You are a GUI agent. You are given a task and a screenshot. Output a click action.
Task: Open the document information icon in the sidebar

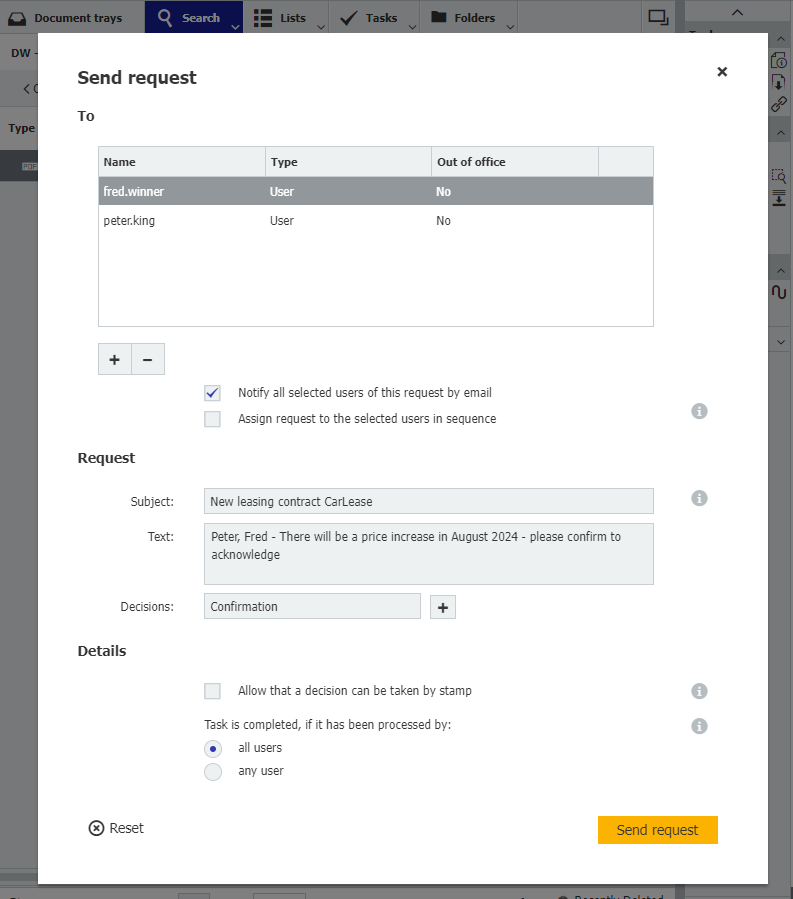(x=779, y=62)
